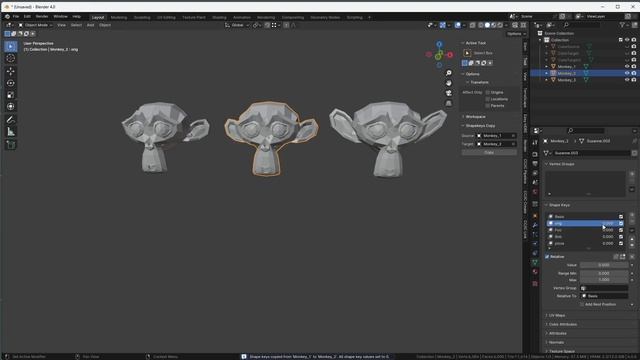Click the Range Max value field
This screenshot has width=640, height=360.
604,280
